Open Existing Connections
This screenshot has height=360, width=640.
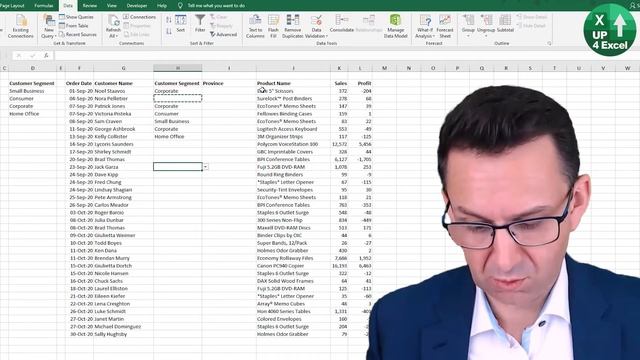tap(20, 27)
